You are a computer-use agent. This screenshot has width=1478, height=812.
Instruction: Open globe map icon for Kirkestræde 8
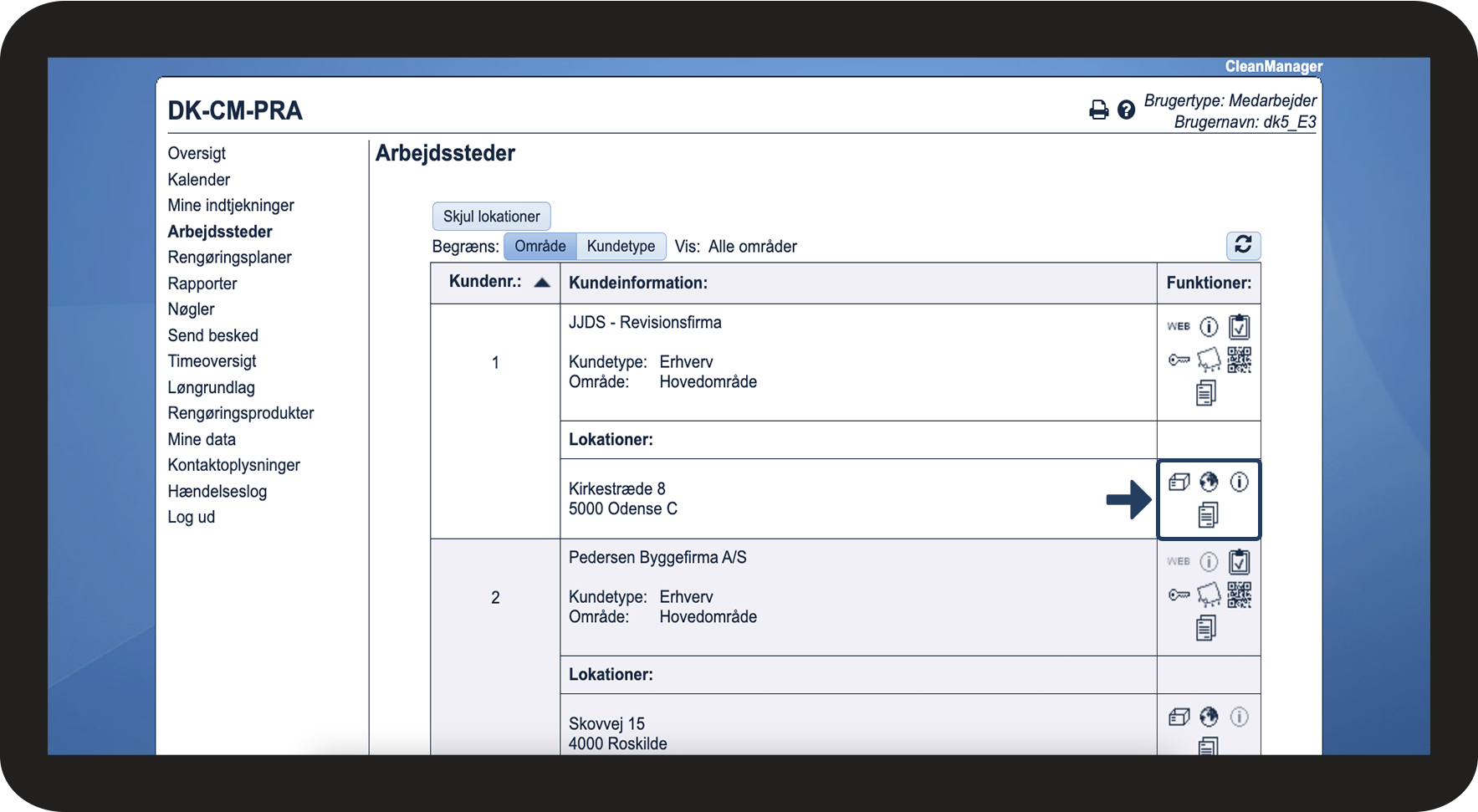click(1209, 482)
